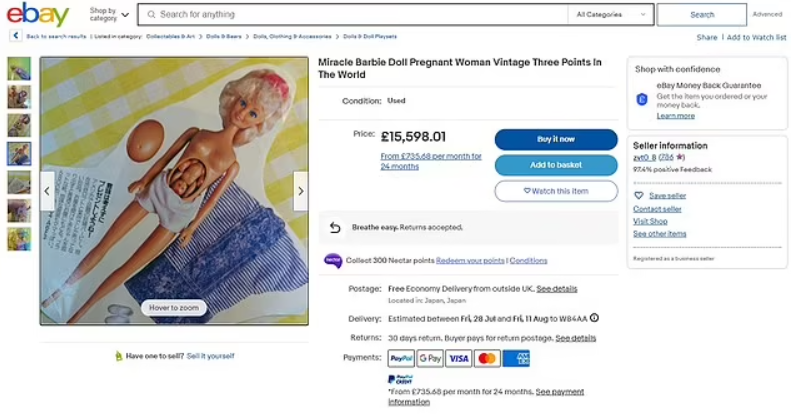
Task: Open the Shop by category dropdown
Action: click(x=109, y=15)
